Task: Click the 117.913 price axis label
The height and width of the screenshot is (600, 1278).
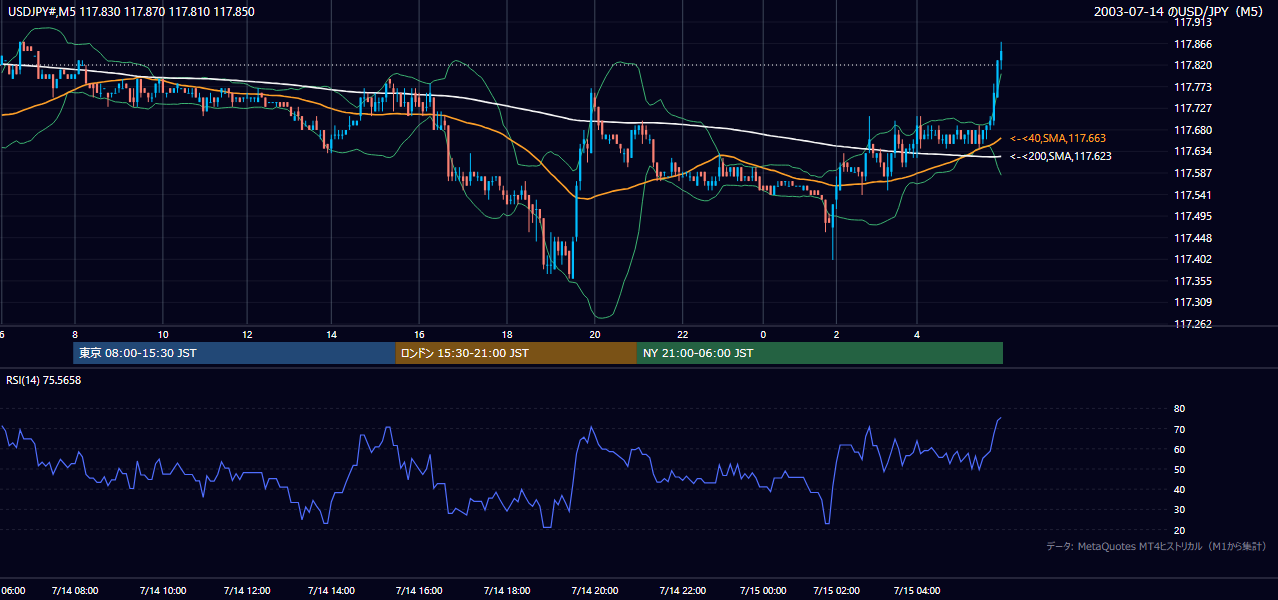Action: tap(1193, 23)
